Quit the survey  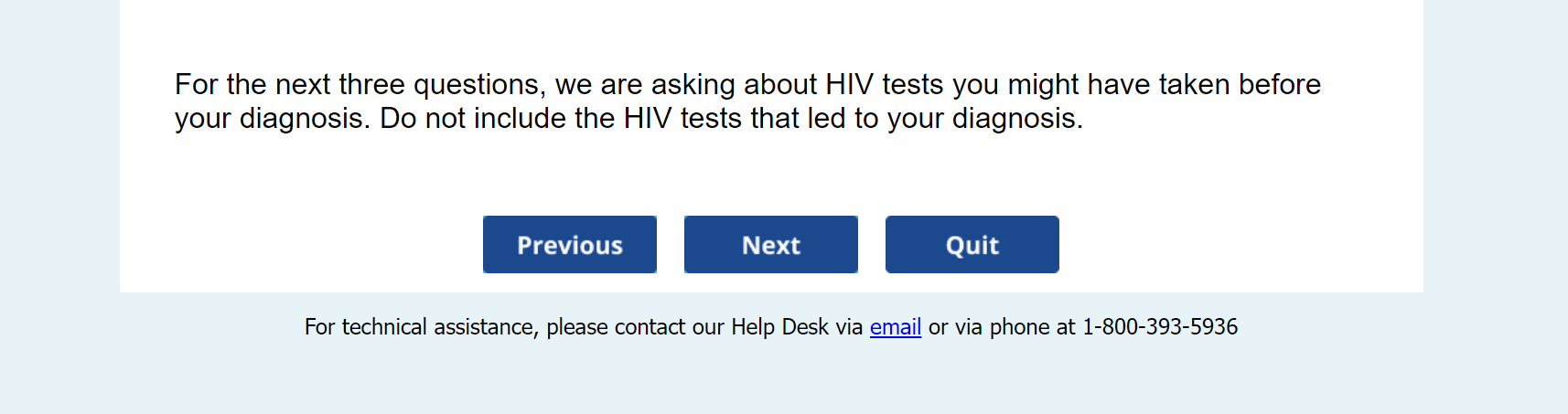pos(972,245)
